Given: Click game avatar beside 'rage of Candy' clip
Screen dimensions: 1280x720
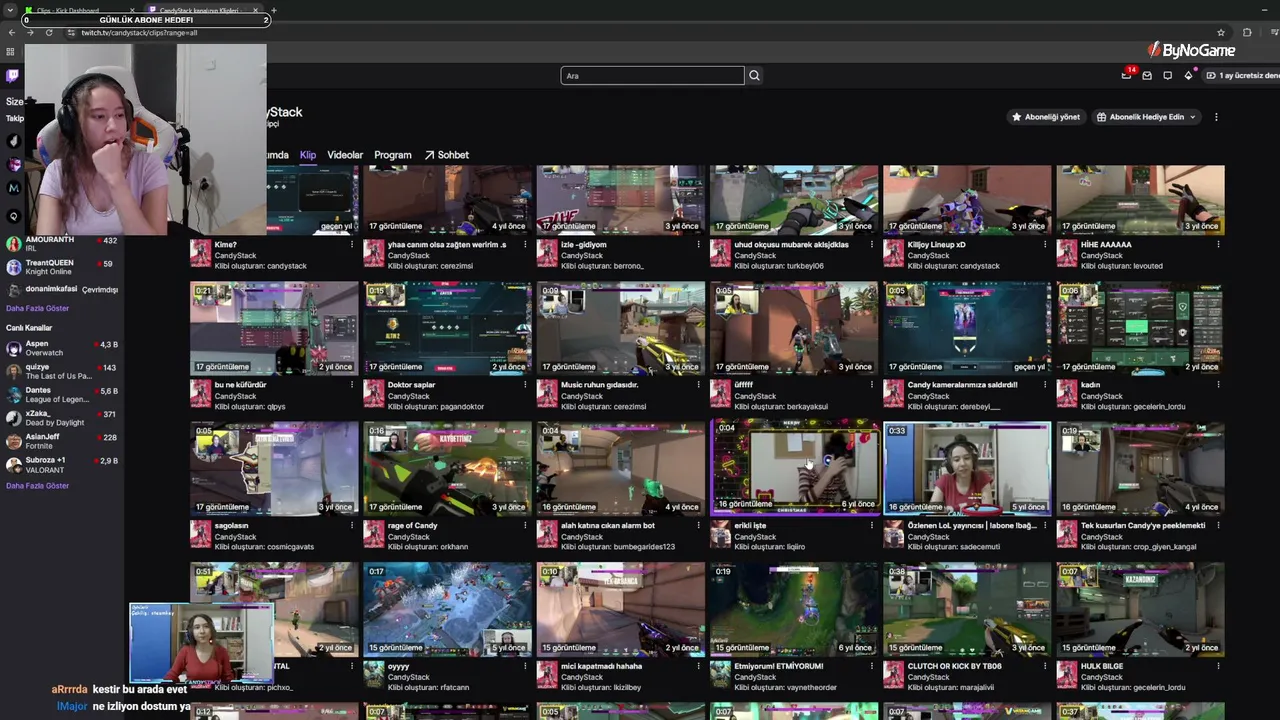Looking at the screenshot, I should pos(373,535).
